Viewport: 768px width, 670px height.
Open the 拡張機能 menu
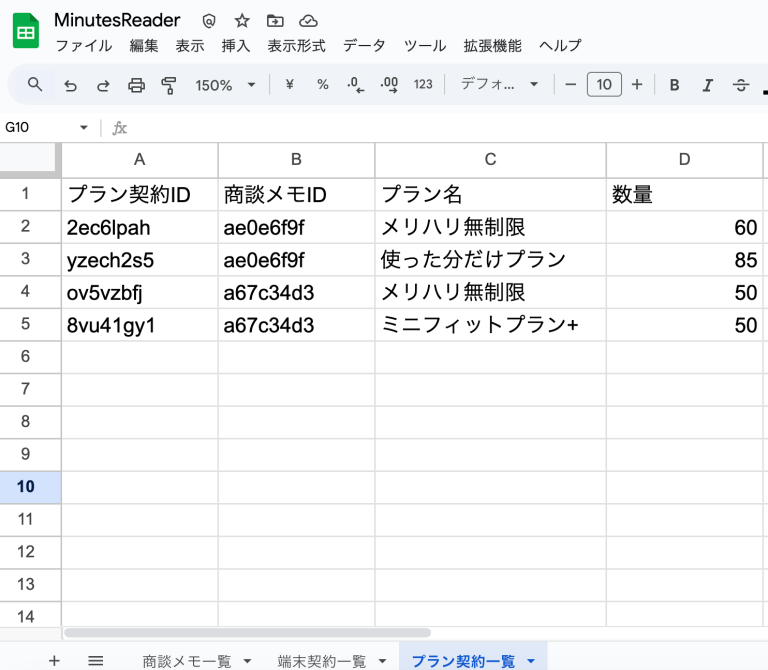point(493,46)
